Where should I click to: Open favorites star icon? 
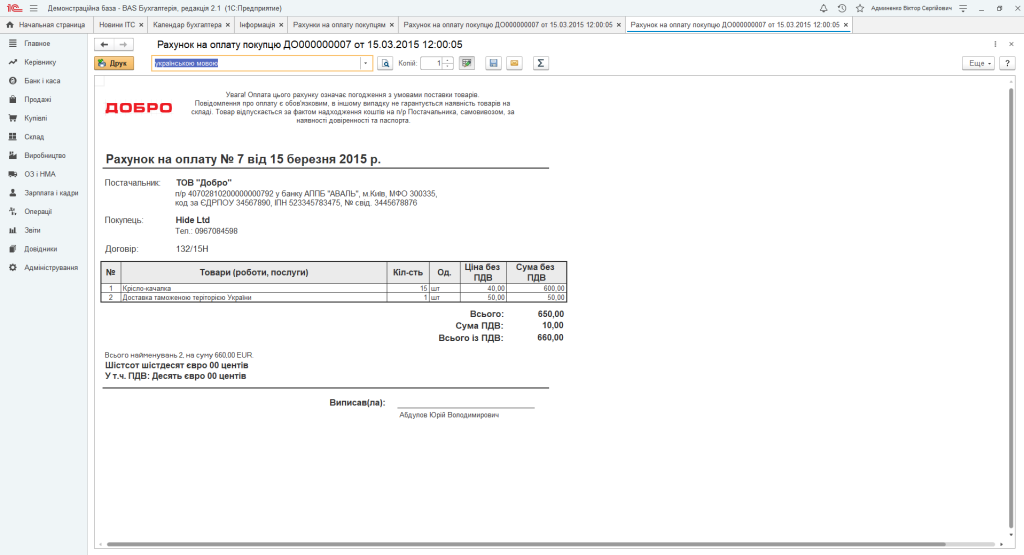859,8
